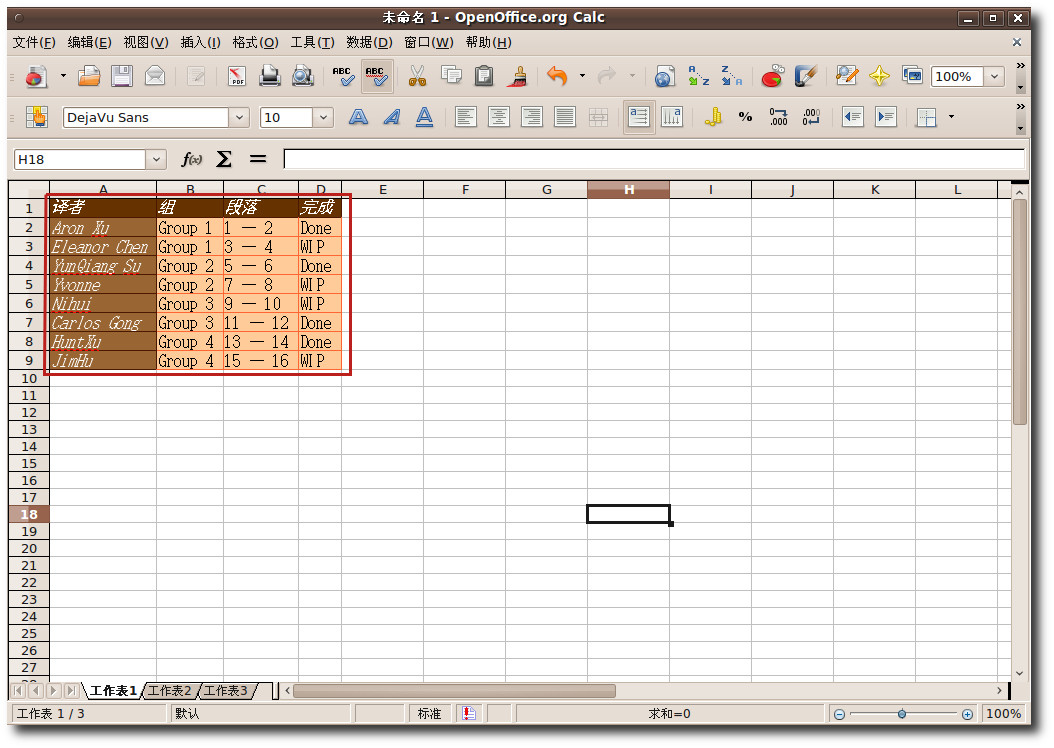This screenshot has height=748, width=1054.
Task: Open the 插入 menu
Action: pyautogui.click(x=200, y=42)
